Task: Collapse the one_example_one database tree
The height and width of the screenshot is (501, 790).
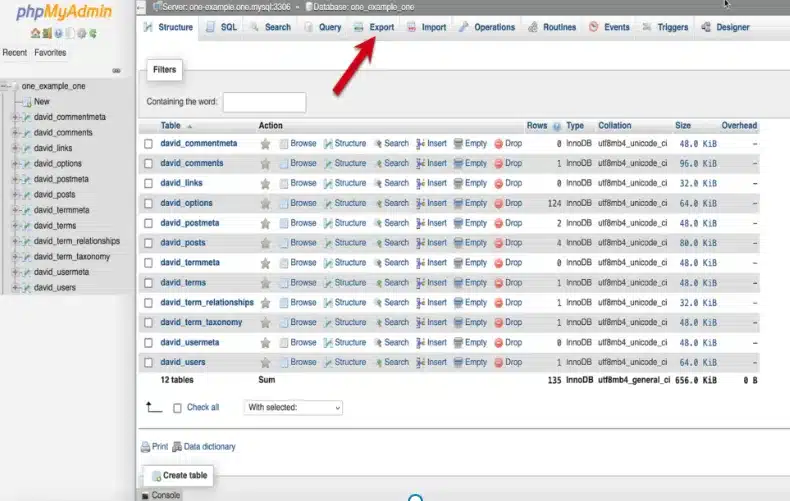Action: (5, 86)
